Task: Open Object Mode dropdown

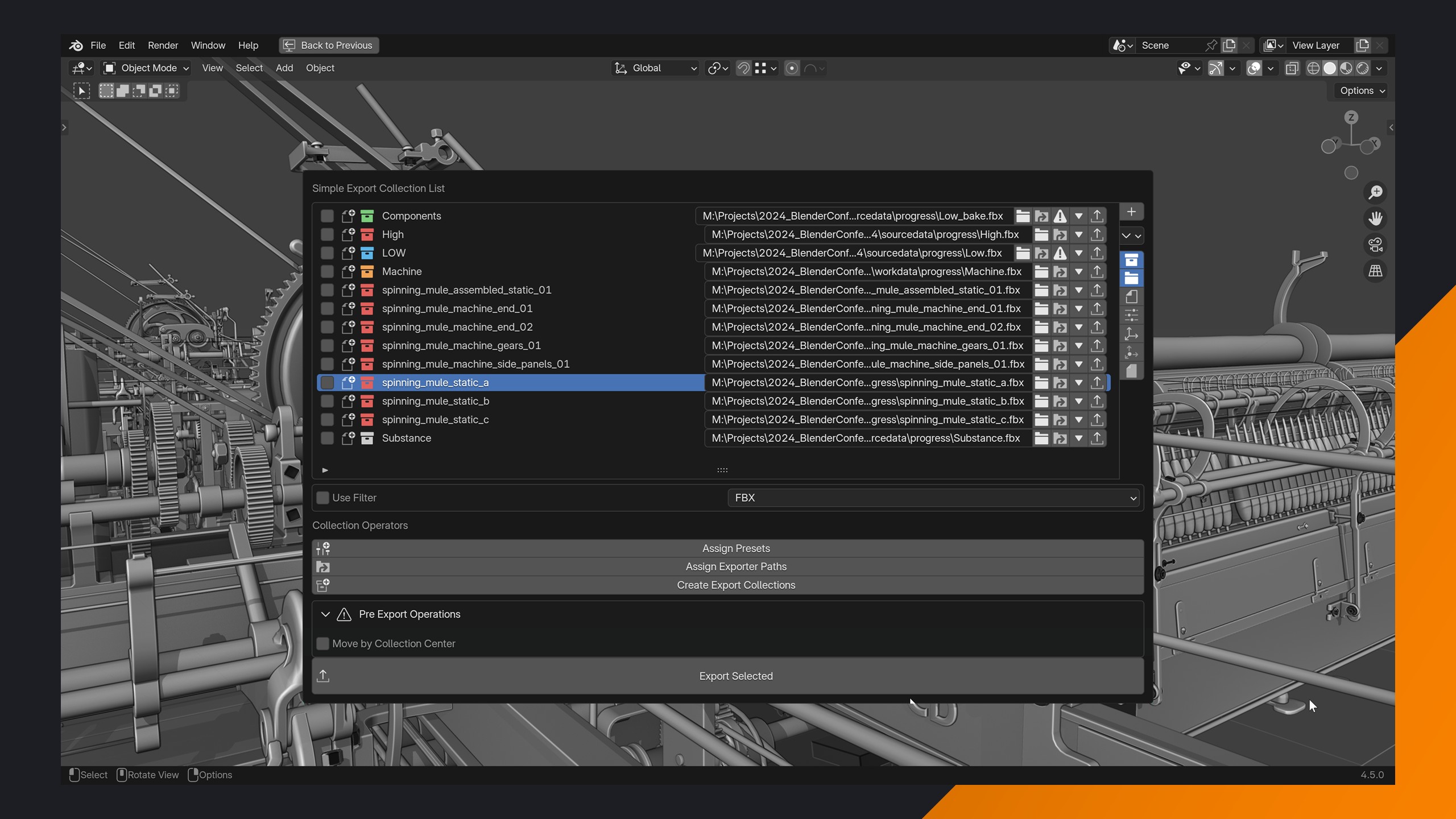Action: (146, 68)
